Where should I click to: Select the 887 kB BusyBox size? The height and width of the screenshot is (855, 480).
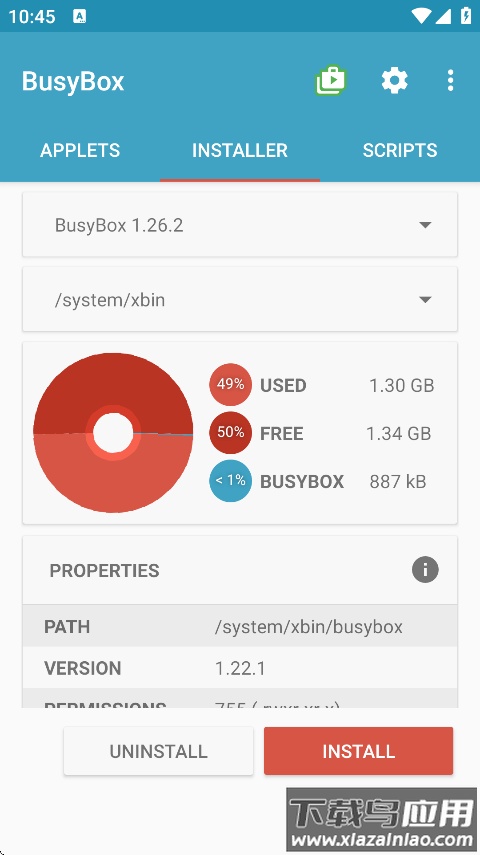point(398,481)
